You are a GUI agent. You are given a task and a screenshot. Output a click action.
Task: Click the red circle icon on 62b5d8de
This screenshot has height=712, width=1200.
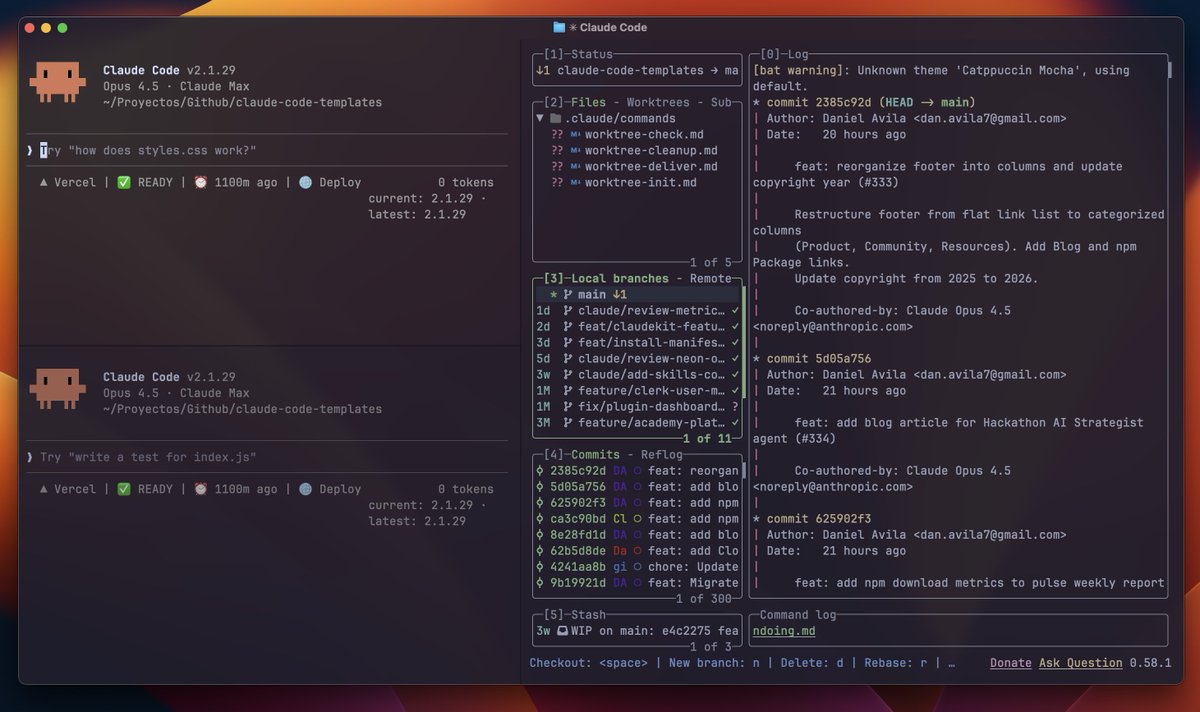pos(637,550)
